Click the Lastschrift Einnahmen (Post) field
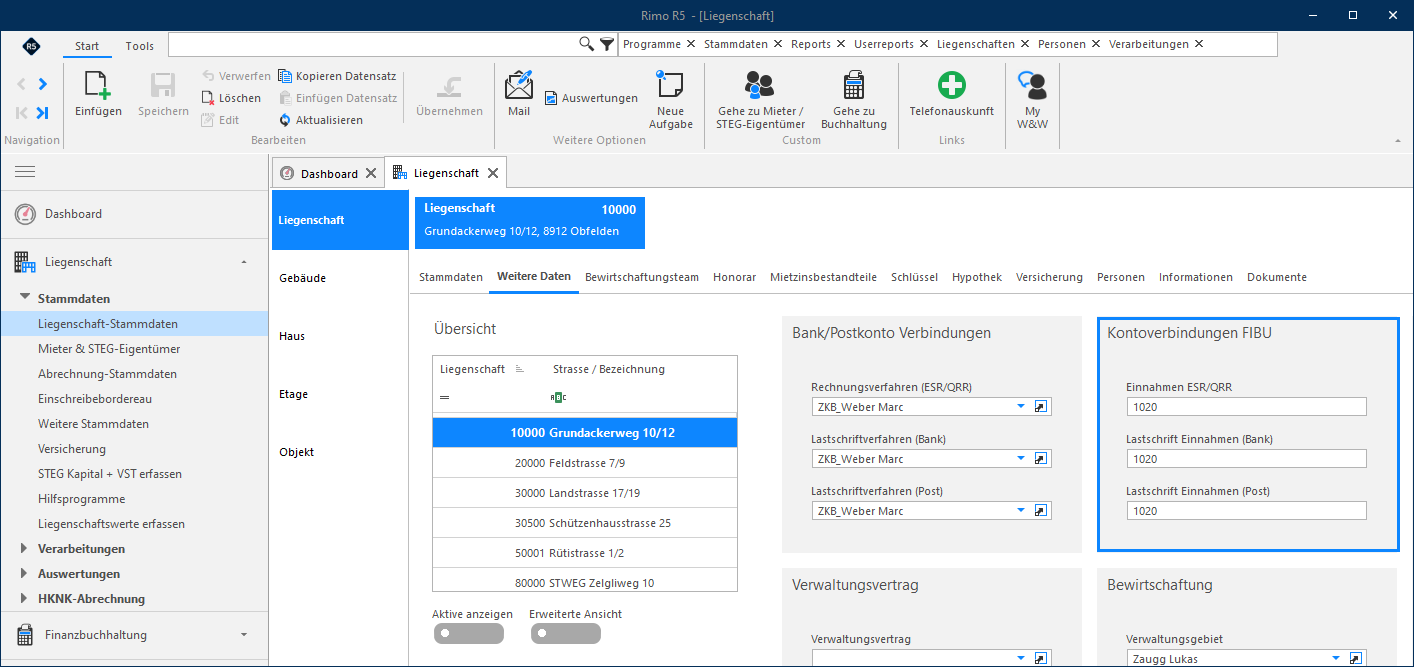This screenshot has width=1414, height=667. click(1246, 511)
